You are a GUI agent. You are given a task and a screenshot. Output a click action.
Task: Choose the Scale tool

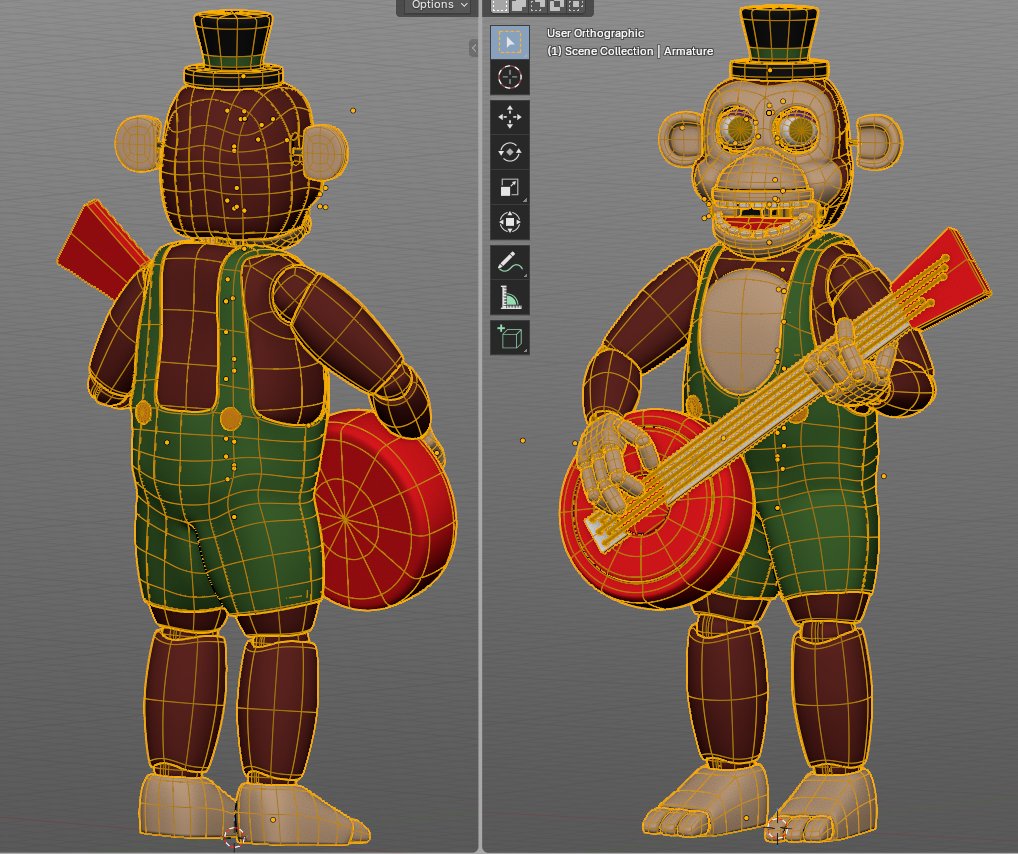coord(510,187)
